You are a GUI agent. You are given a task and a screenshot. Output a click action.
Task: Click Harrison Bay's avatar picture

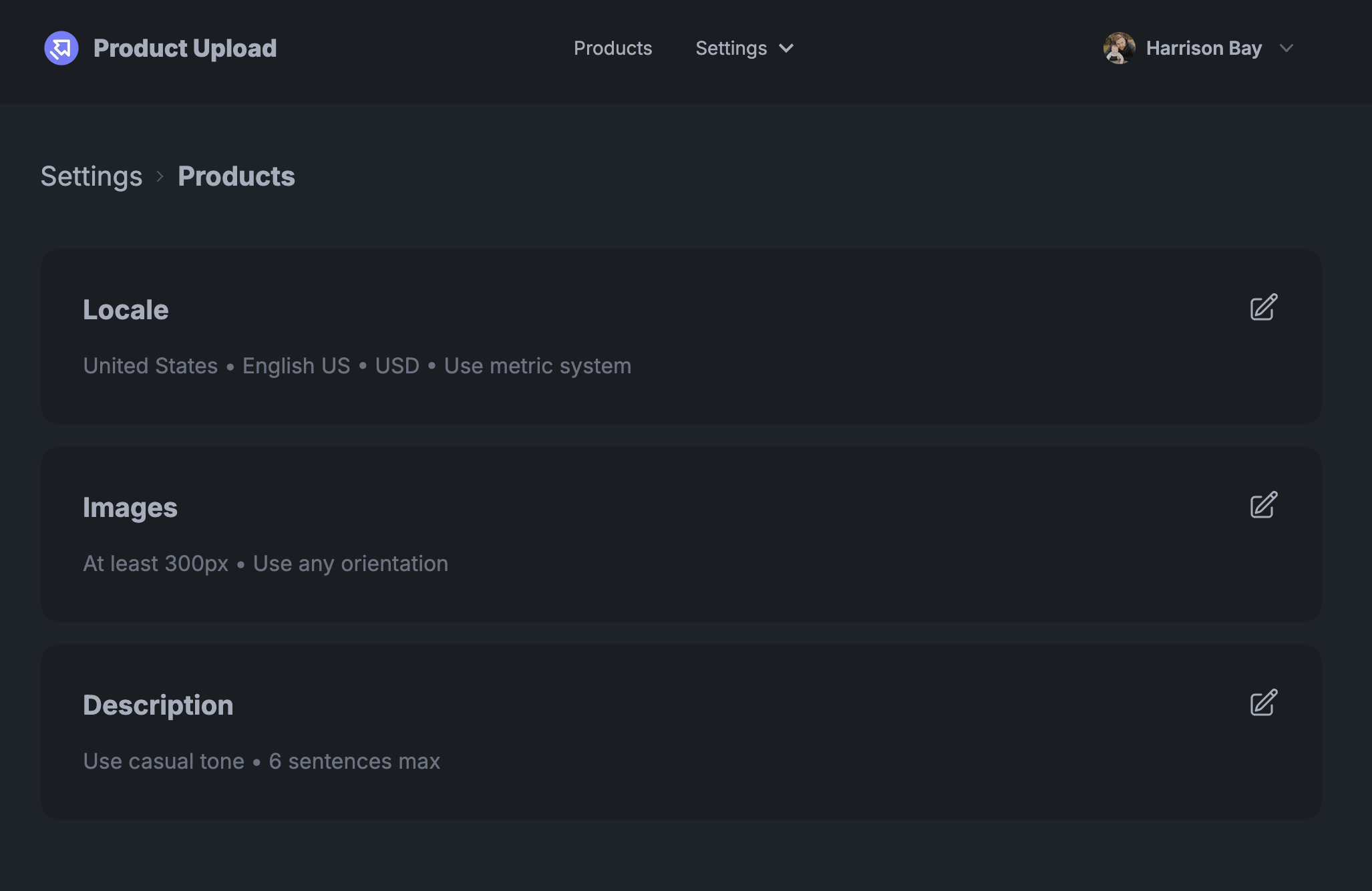pyautogui.click(x=1120, y=48)
